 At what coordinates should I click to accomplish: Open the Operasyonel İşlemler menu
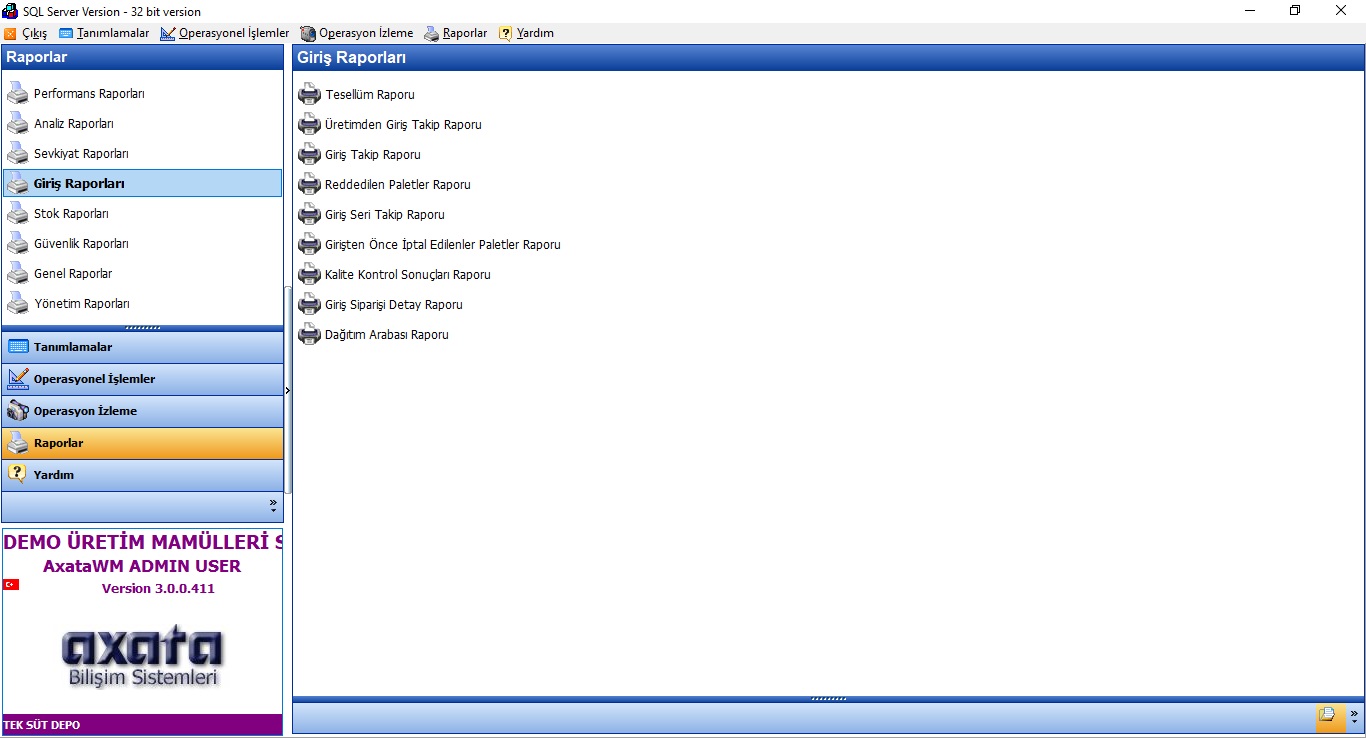coord(225,34)
